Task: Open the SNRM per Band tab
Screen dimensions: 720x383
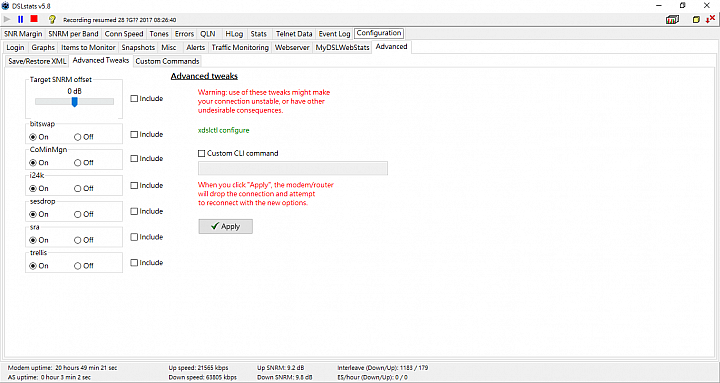Action: (73, 34)
